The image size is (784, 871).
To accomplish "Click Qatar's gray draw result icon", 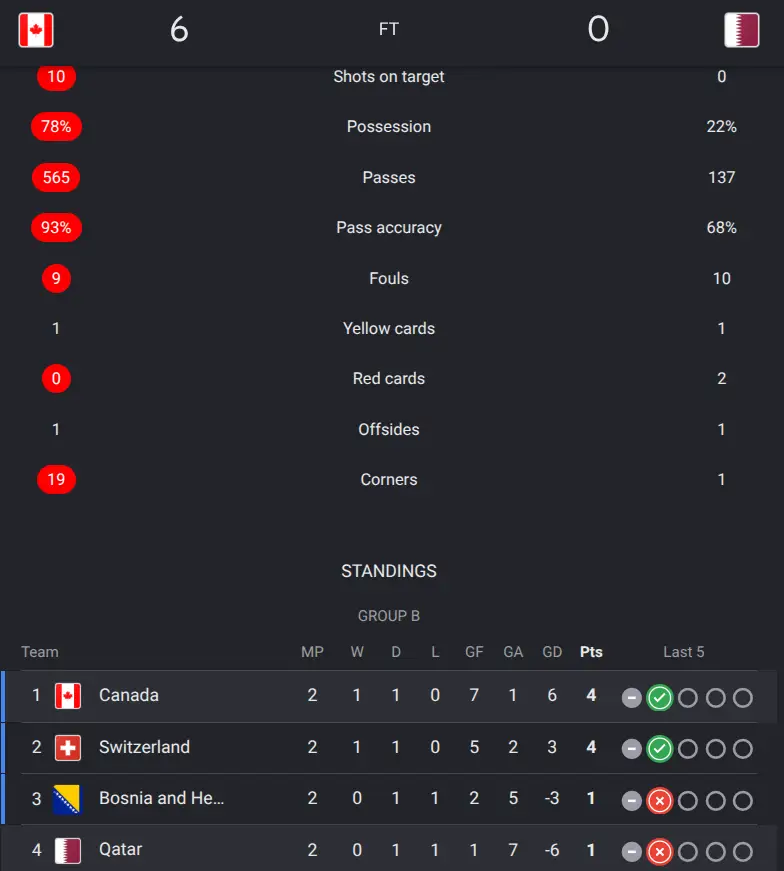I will coord(631,852).
